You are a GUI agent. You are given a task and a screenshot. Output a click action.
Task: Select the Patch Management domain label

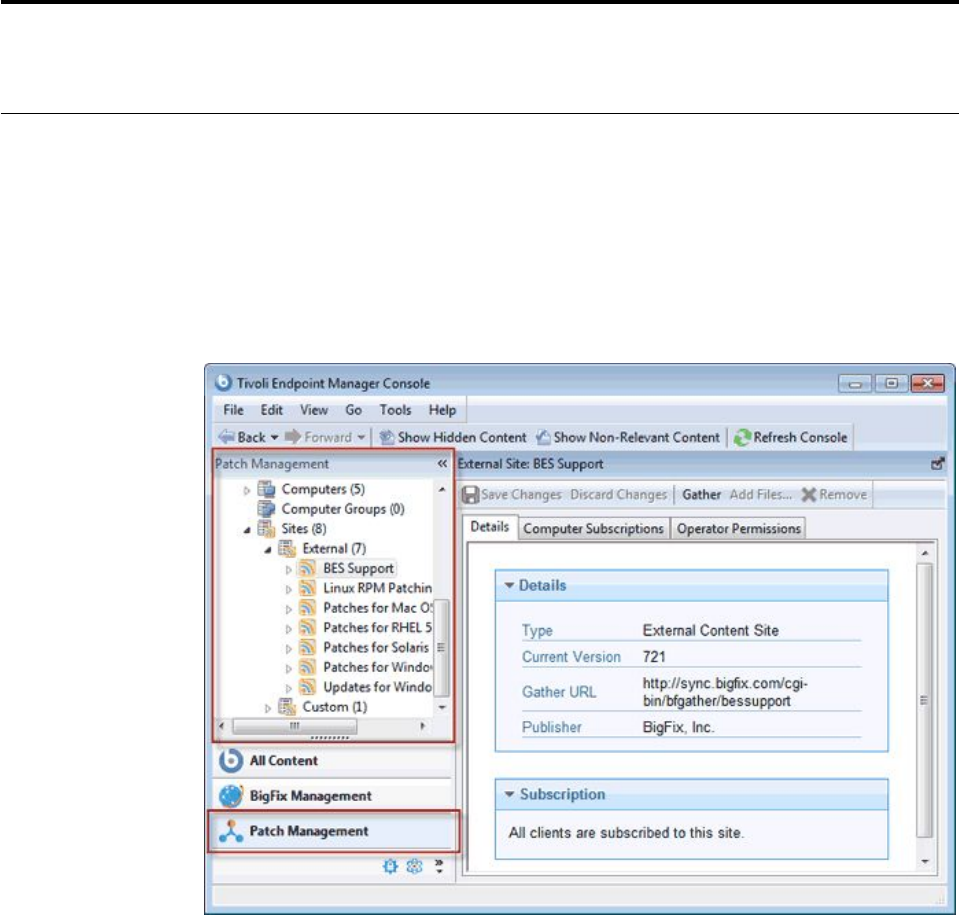coord(309,831)
